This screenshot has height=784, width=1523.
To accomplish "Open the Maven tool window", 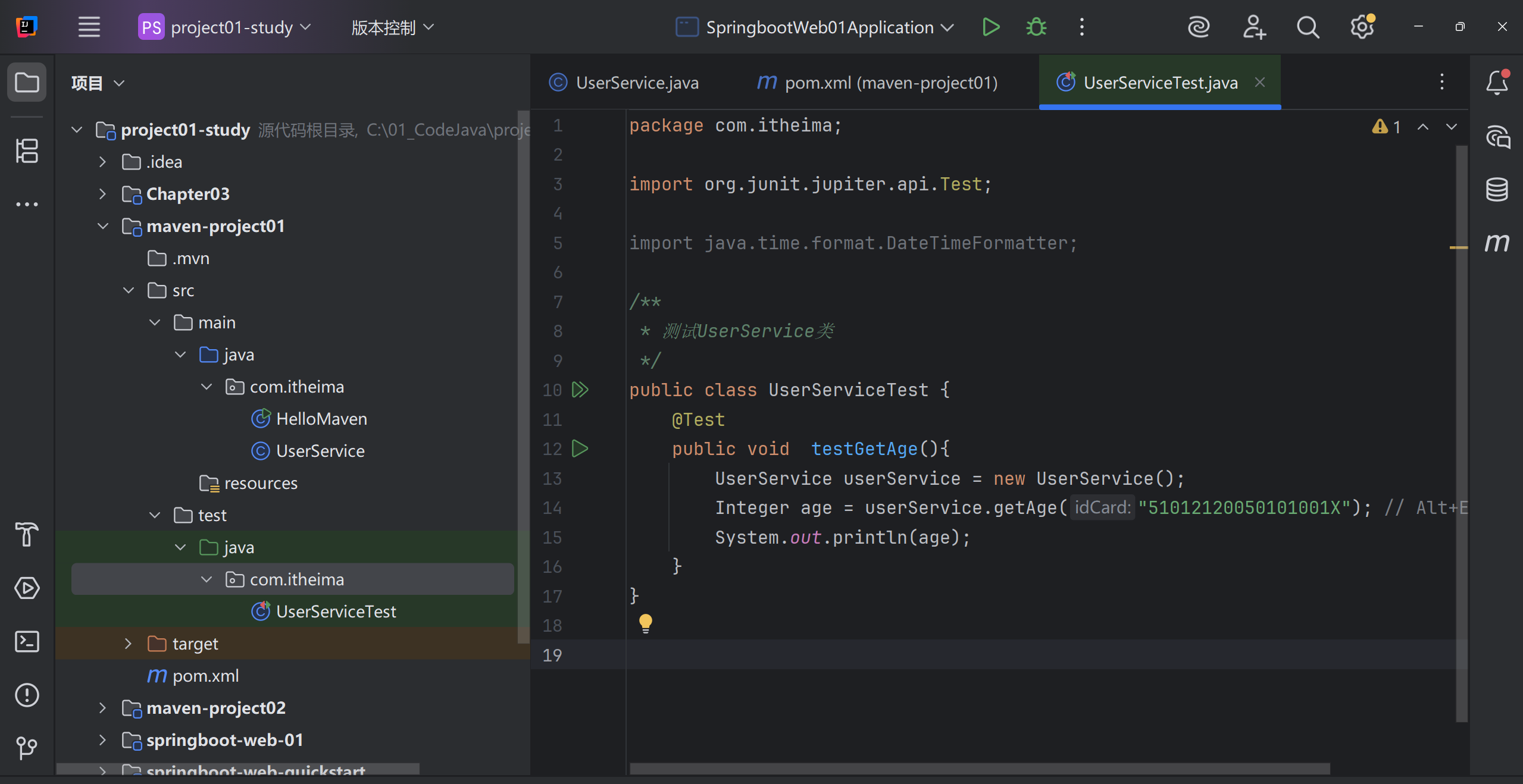I will [x=1496, y=243].
